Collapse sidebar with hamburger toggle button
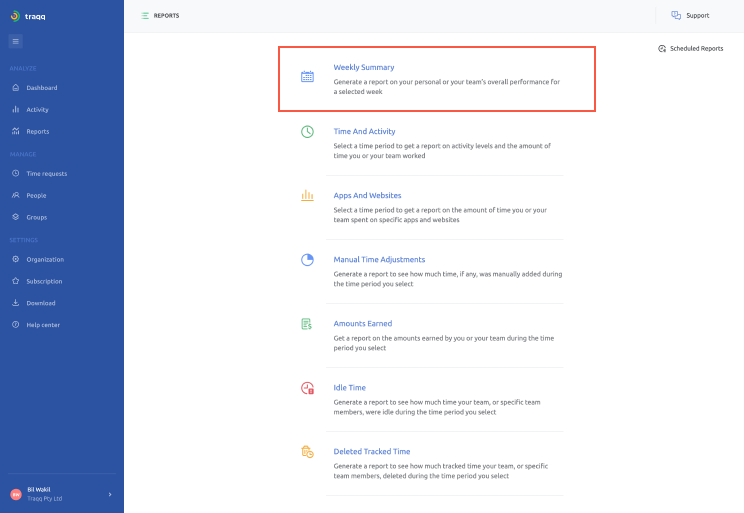Viewport: 744px width, 513px height. (16, 41)
